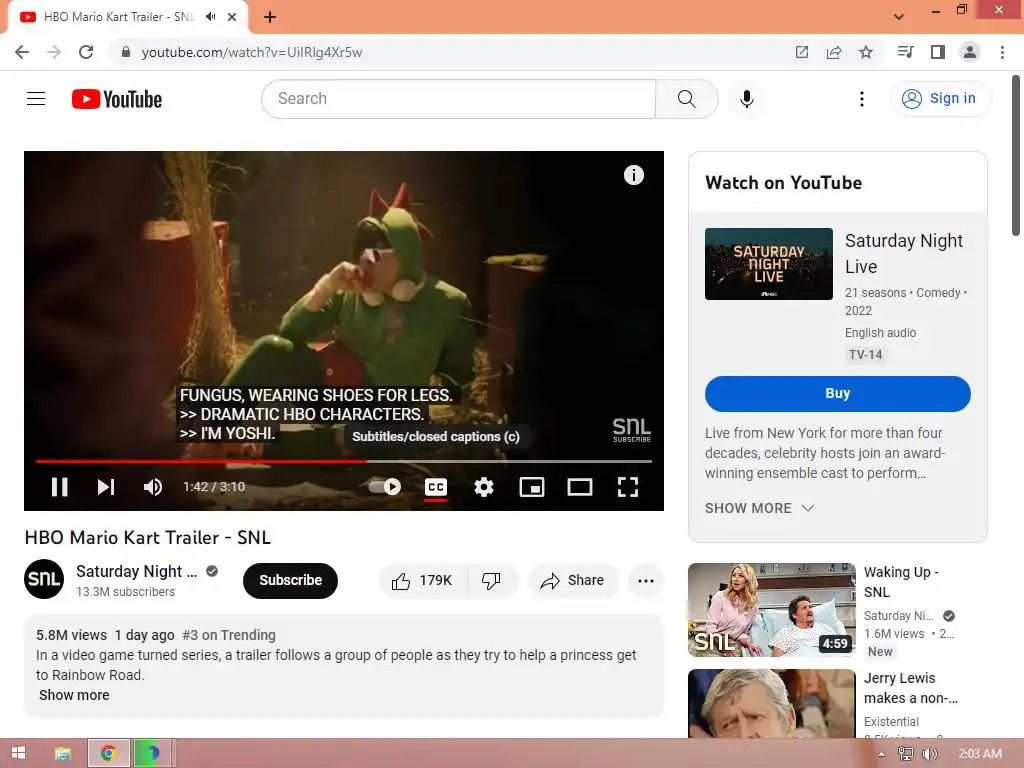Open the Jerry Lewis video thumbnail

772,703
